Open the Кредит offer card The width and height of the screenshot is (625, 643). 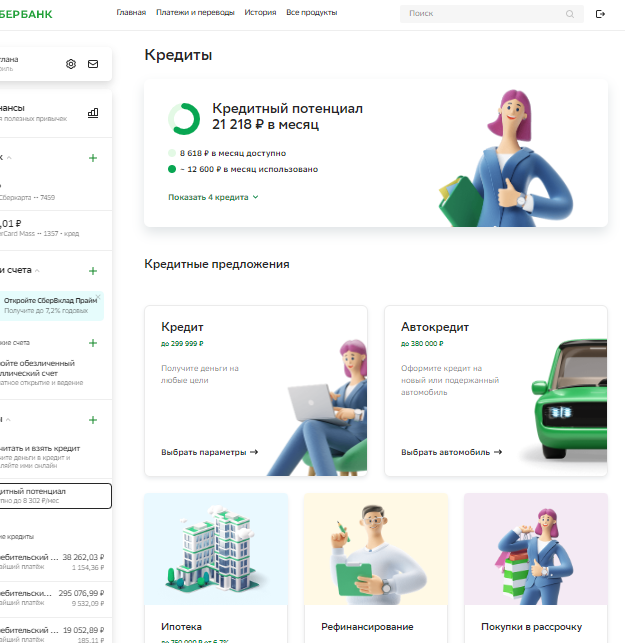click(256, 391)
